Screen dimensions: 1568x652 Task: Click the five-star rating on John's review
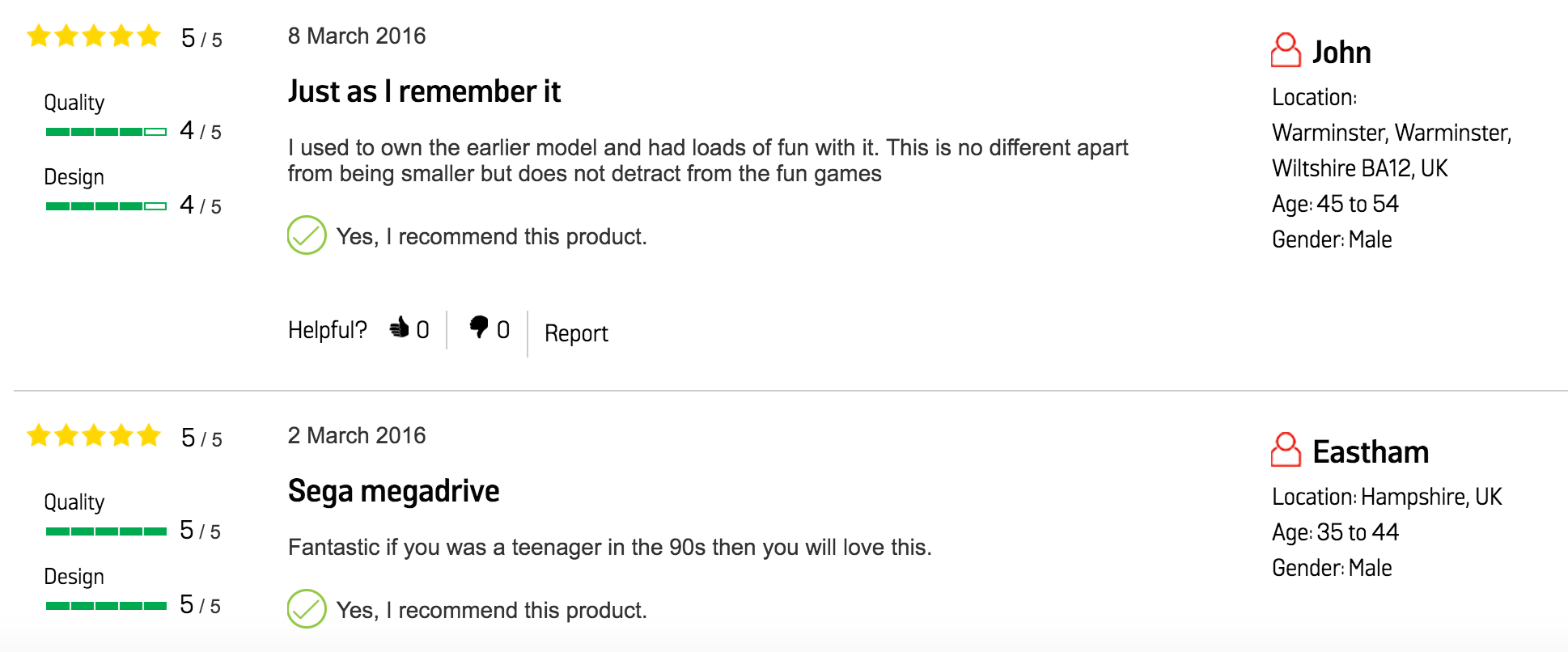(94, 36)
